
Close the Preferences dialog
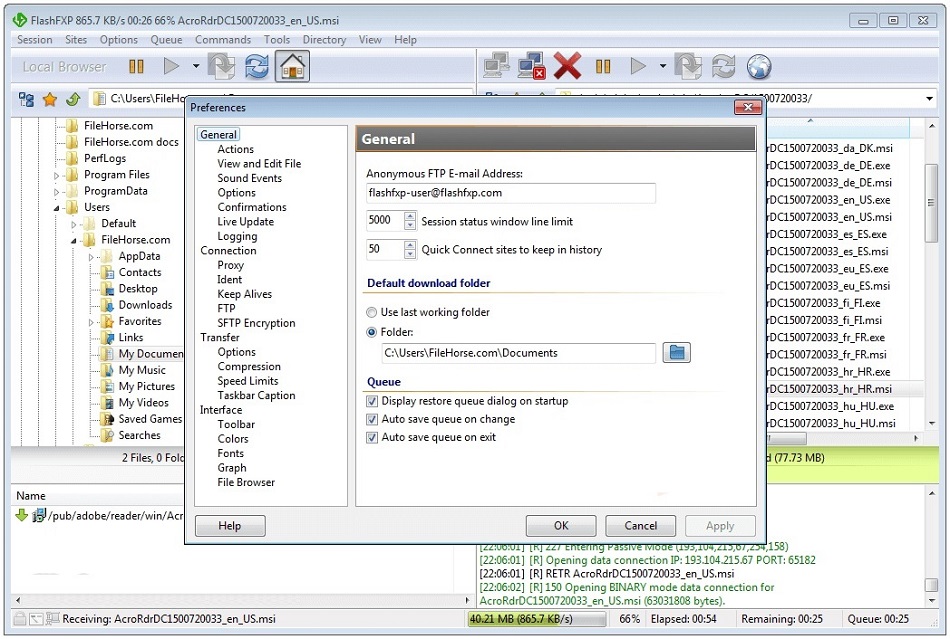coord(748,107)
